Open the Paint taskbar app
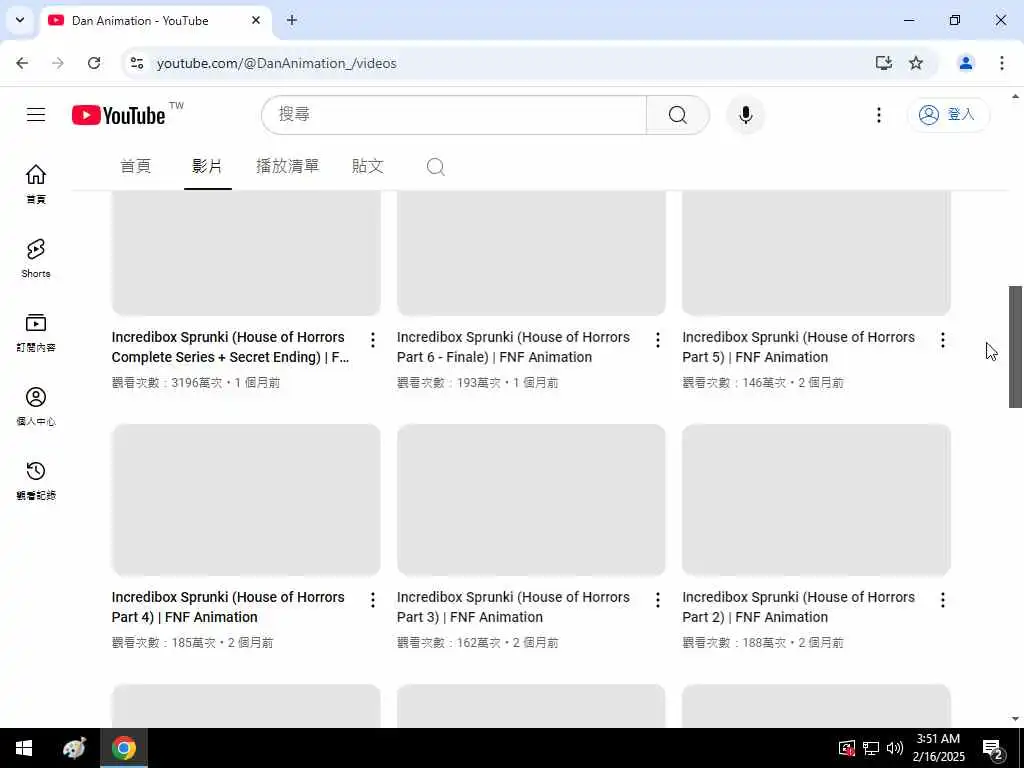 coord(74,748)
